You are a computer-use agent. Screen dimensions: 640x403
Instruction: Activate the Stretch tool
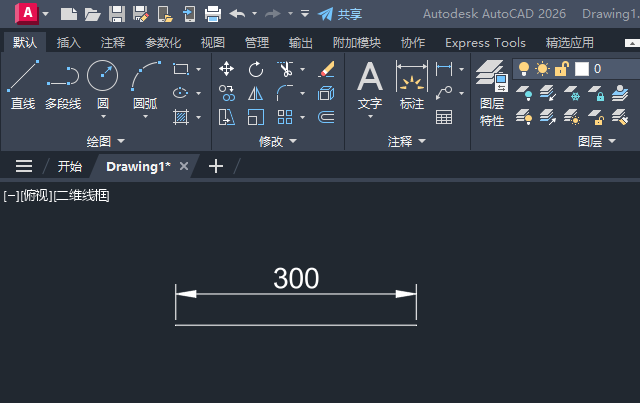coord(227,117)
